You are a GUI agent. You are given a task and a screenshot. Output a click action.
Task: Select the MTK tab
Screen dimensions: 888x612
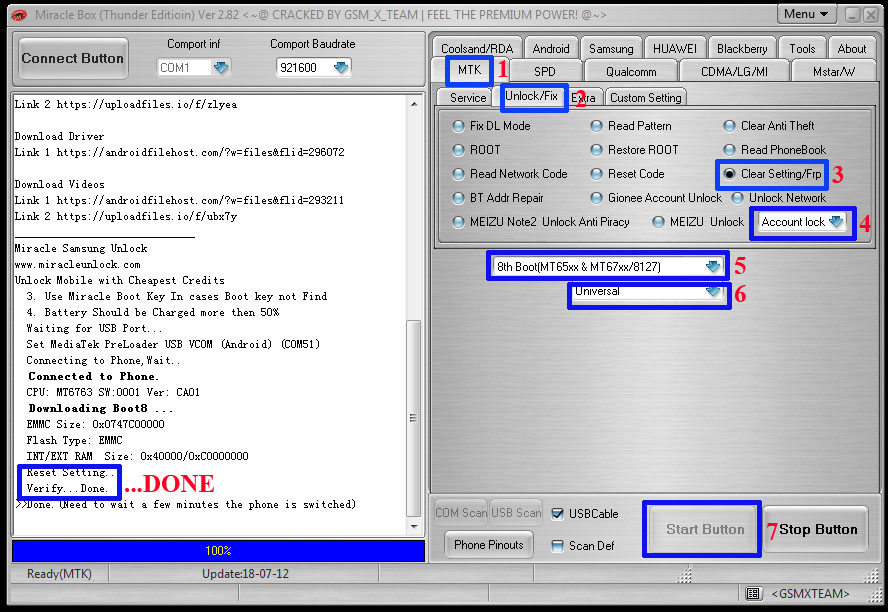click(x=469, y=70)
